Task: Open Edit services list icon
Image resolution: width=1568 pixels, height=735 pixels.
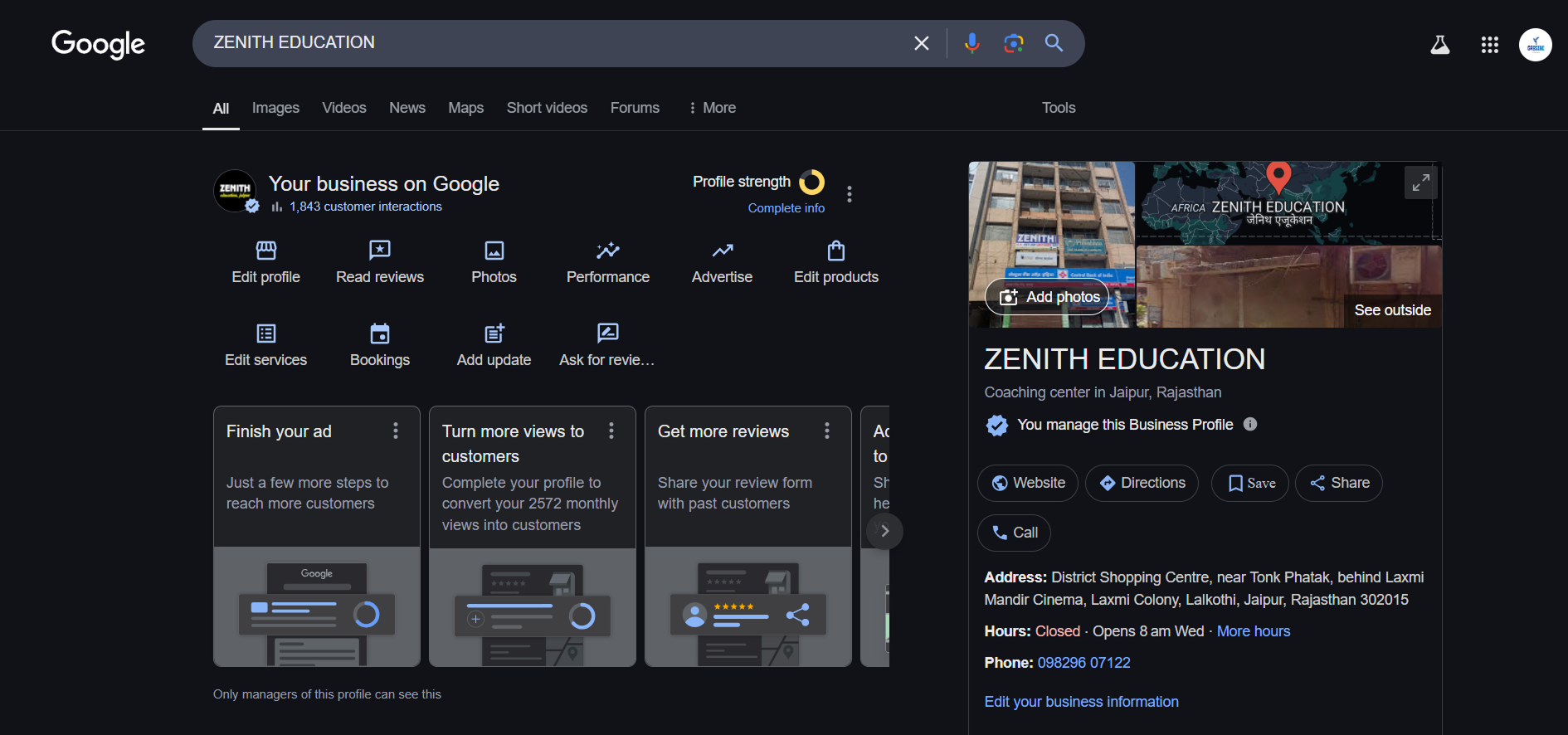Action: pyautogui.click(x=266, y=333)
